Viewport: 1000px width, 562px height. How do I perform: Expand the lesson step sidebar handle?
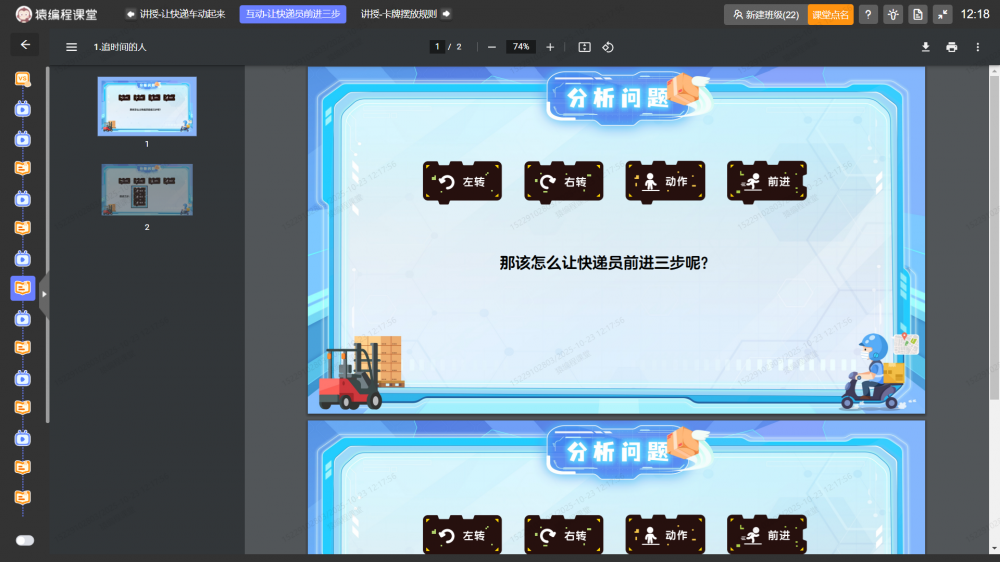[x=43, y=295]
